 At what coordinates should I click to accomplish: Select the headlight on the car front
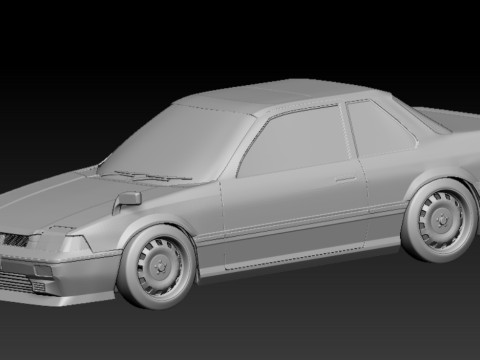tap(77, 244)
